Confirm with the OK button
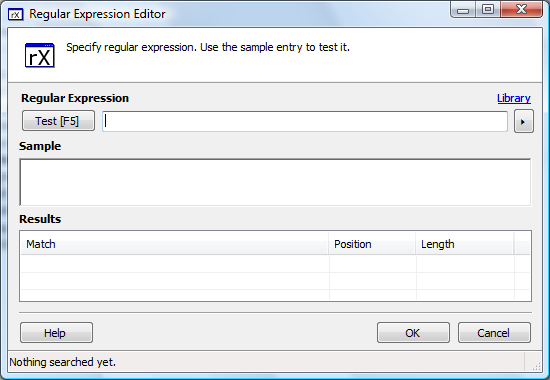 [x=413, y=333]
